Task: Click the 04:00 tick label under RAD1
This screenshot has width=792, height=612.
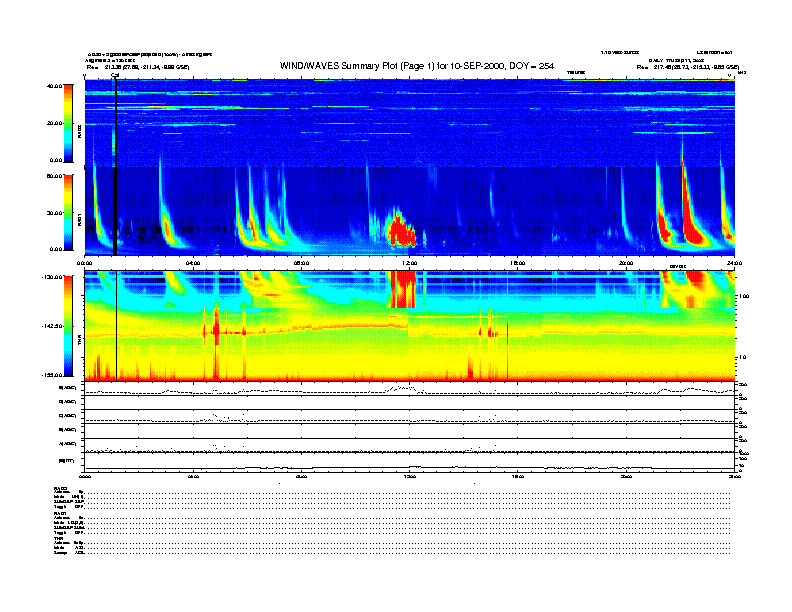Action: [193, 263]
